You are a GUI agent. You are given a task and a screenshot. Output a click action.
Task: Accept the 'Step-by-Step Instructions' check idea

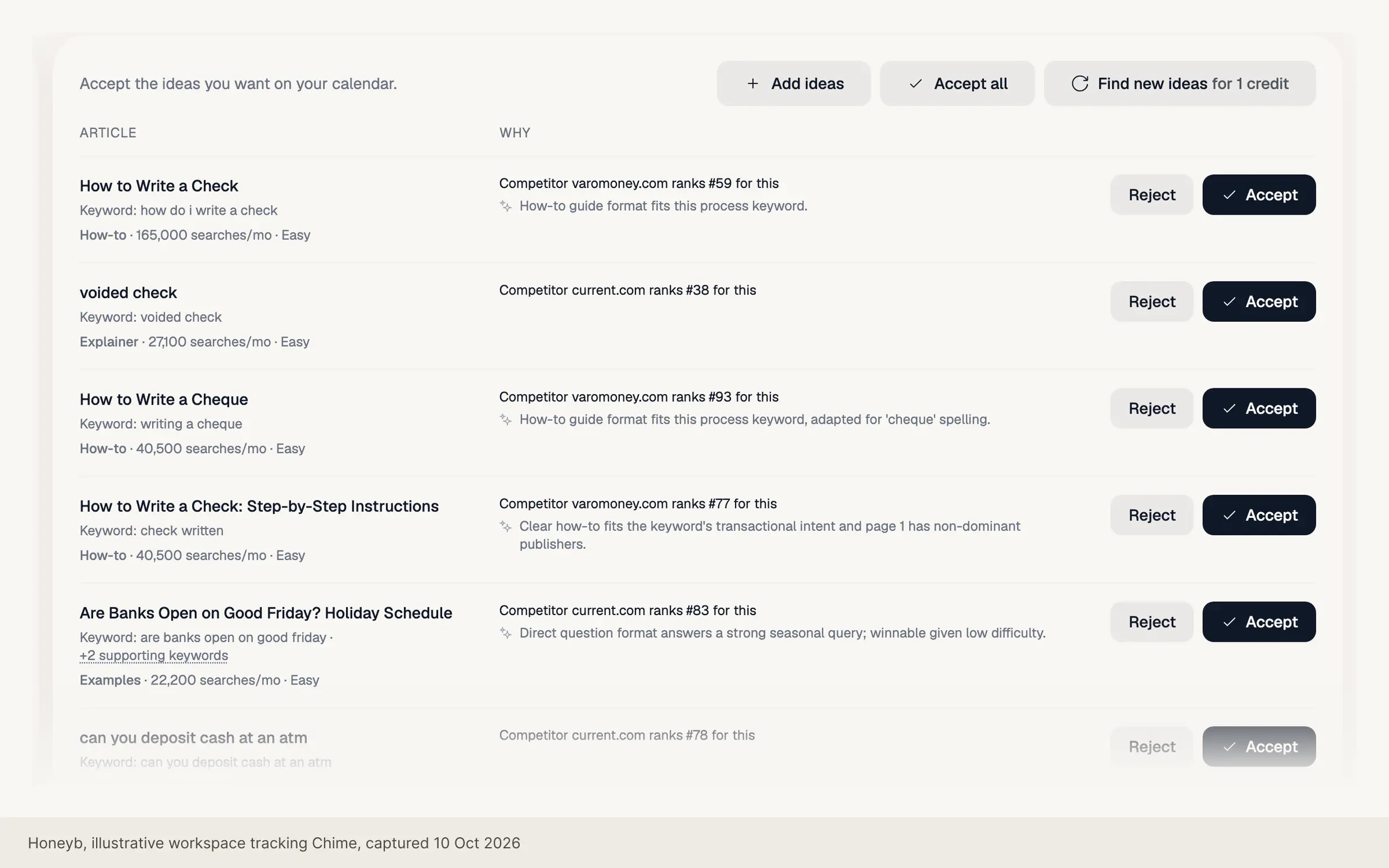(x=1259, y=515)
